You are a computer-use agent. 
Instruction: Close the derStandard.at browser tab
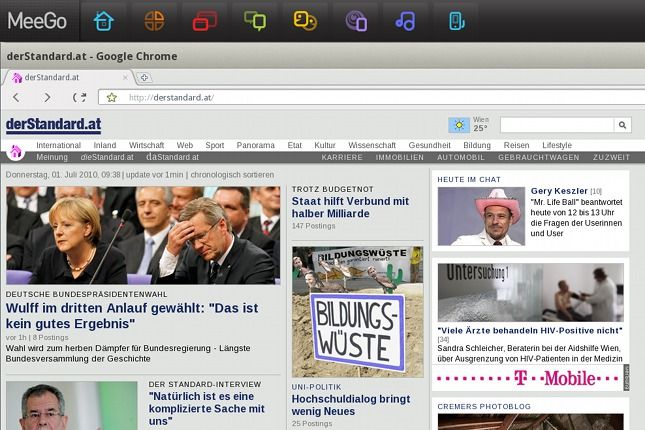click(126, 77)
